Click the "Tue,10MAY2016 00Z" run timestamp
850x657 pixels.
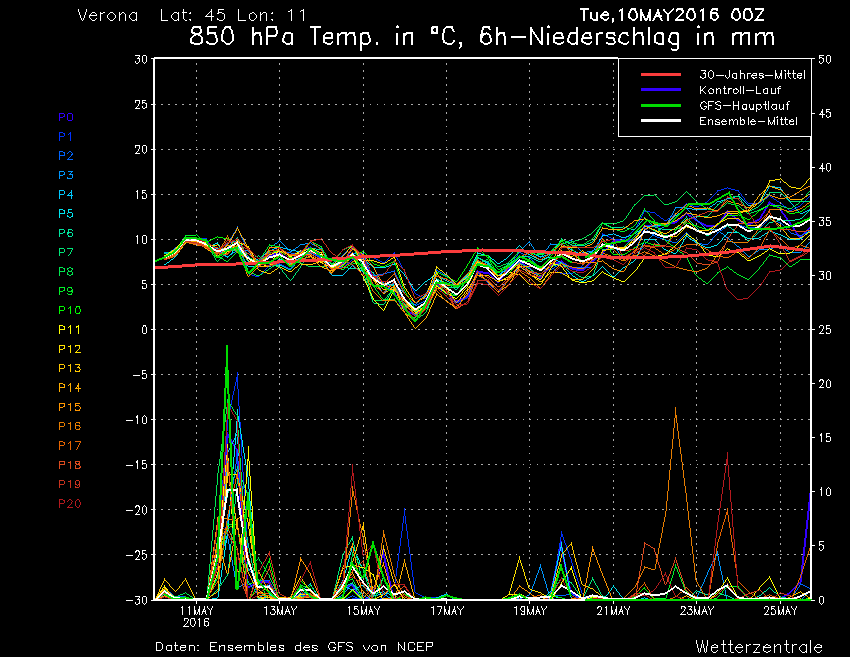[x=672, y=15]
